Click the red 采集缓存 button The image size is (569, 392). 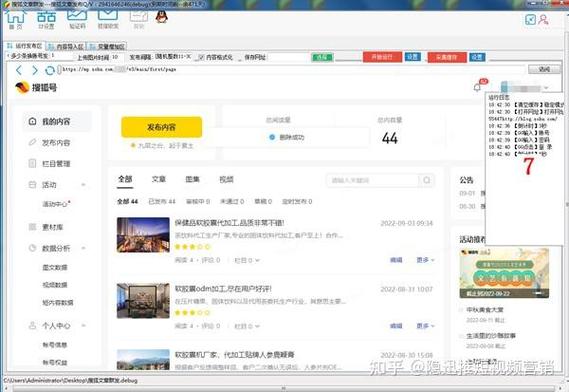pos(447,57)
